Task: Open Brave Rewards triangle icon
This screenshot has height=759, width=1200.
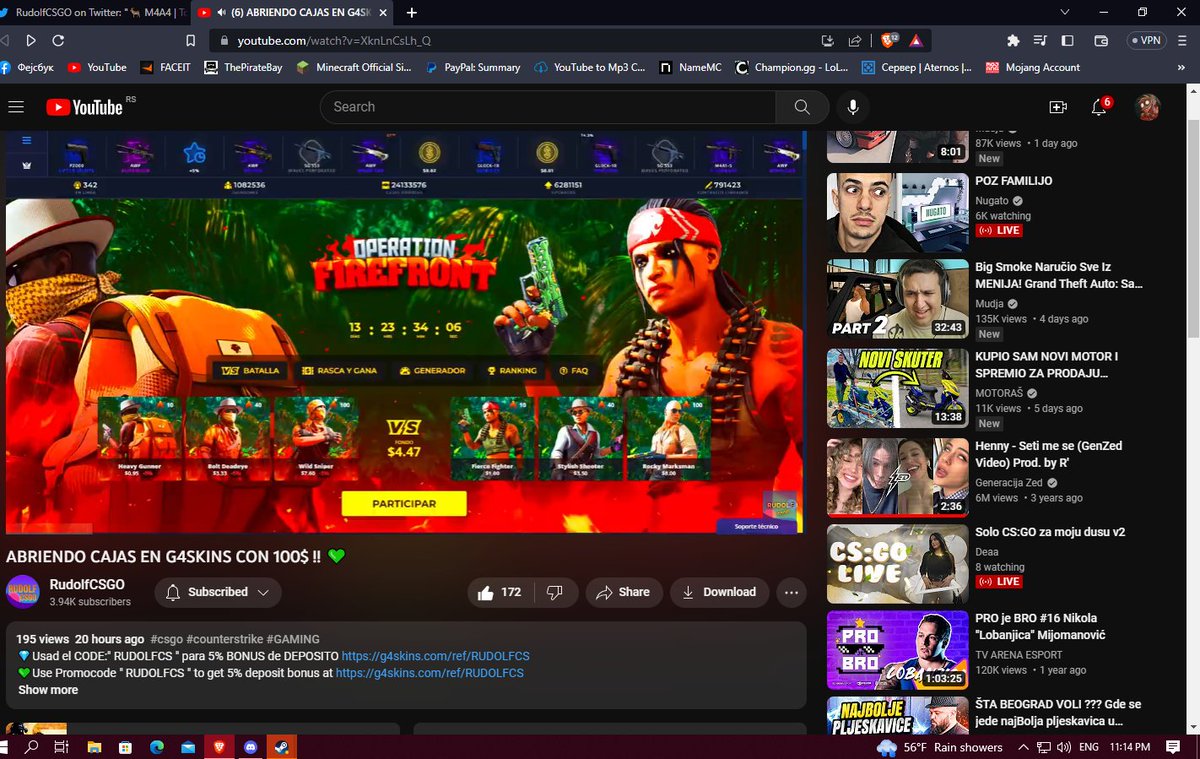Action: [916, 41]
